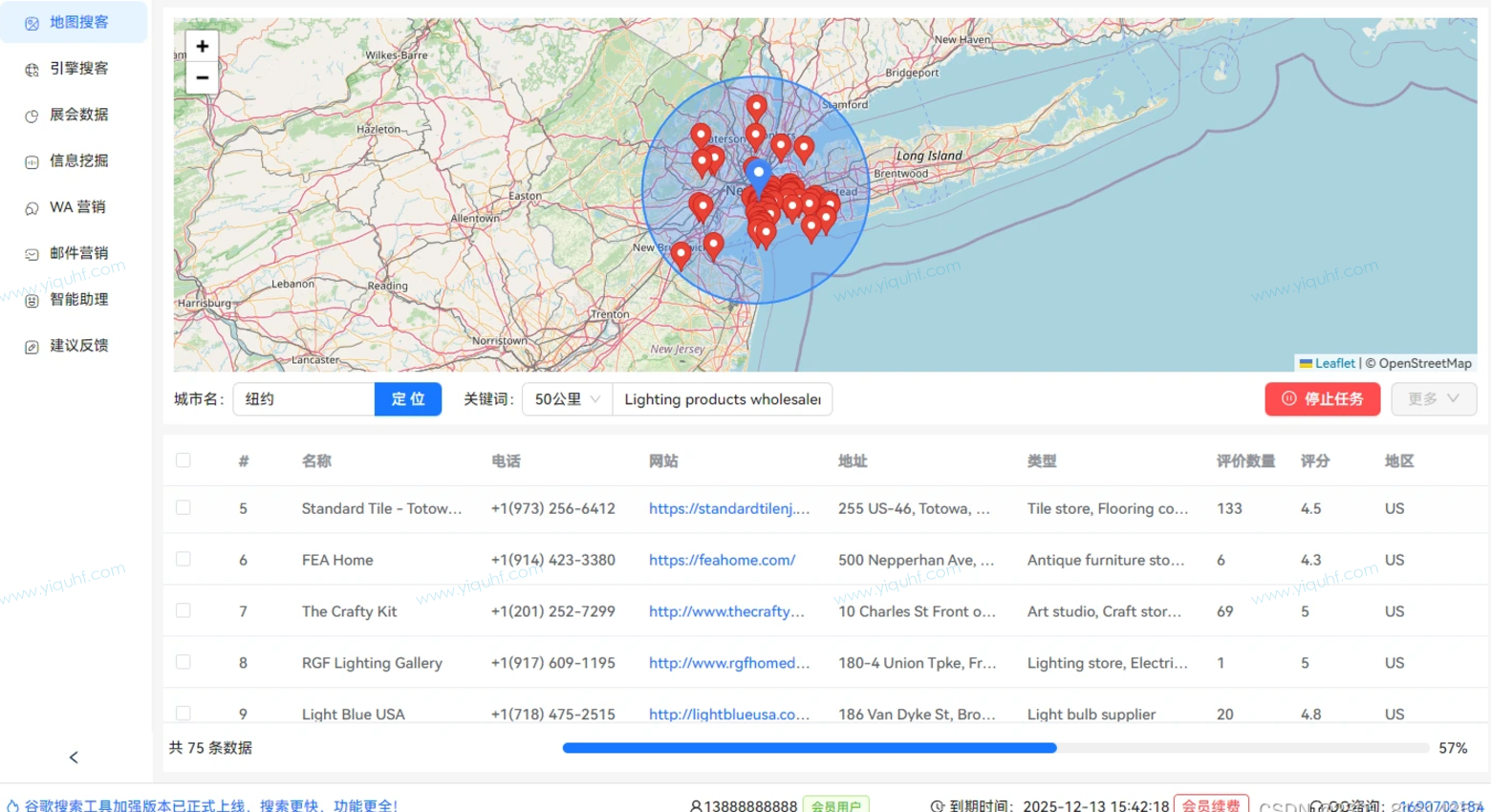Screen dimensions: 1491x812
Task: Click the 展会数据 chart icon
Action: [32, 116]
